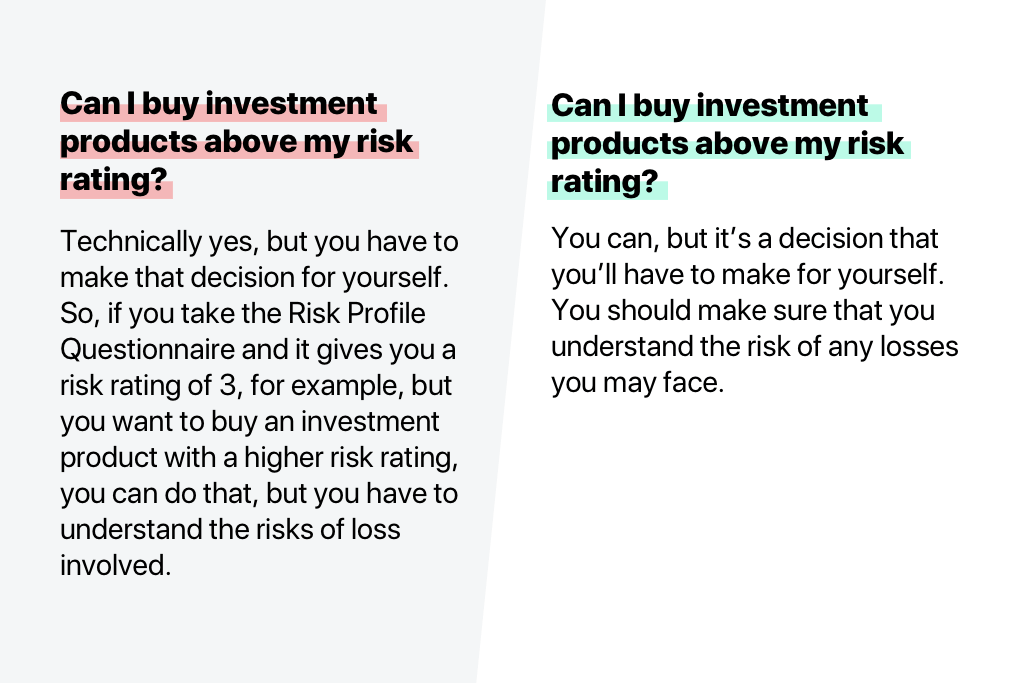
Task: Click "You should make sure that you" line
Action: point(743,311)
